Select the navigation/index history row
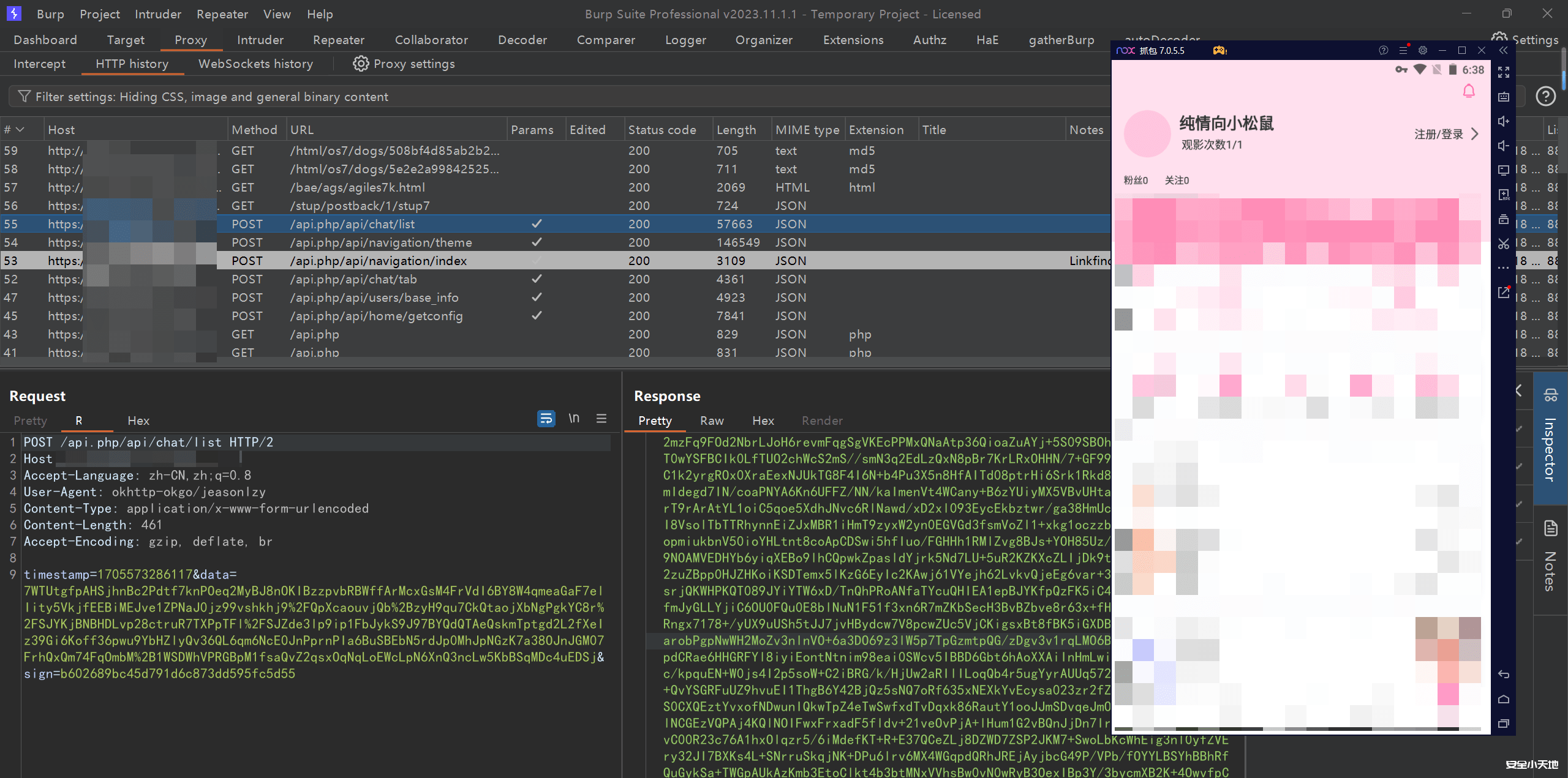Viewport: 1568px width, 778px height. pos(379,261)
